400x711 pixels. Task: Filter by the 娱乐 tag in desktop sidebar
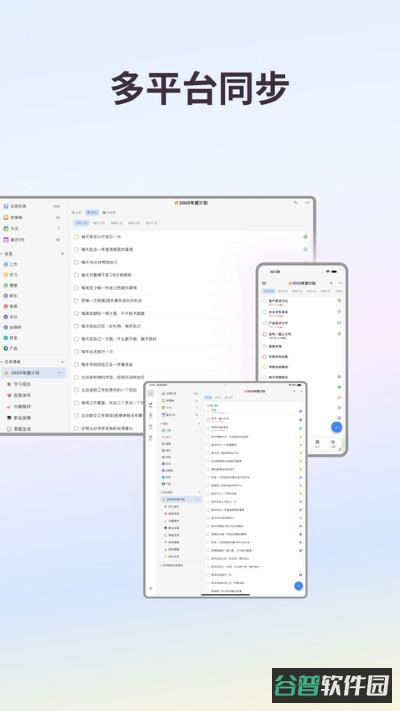click(x=11, y=296)
